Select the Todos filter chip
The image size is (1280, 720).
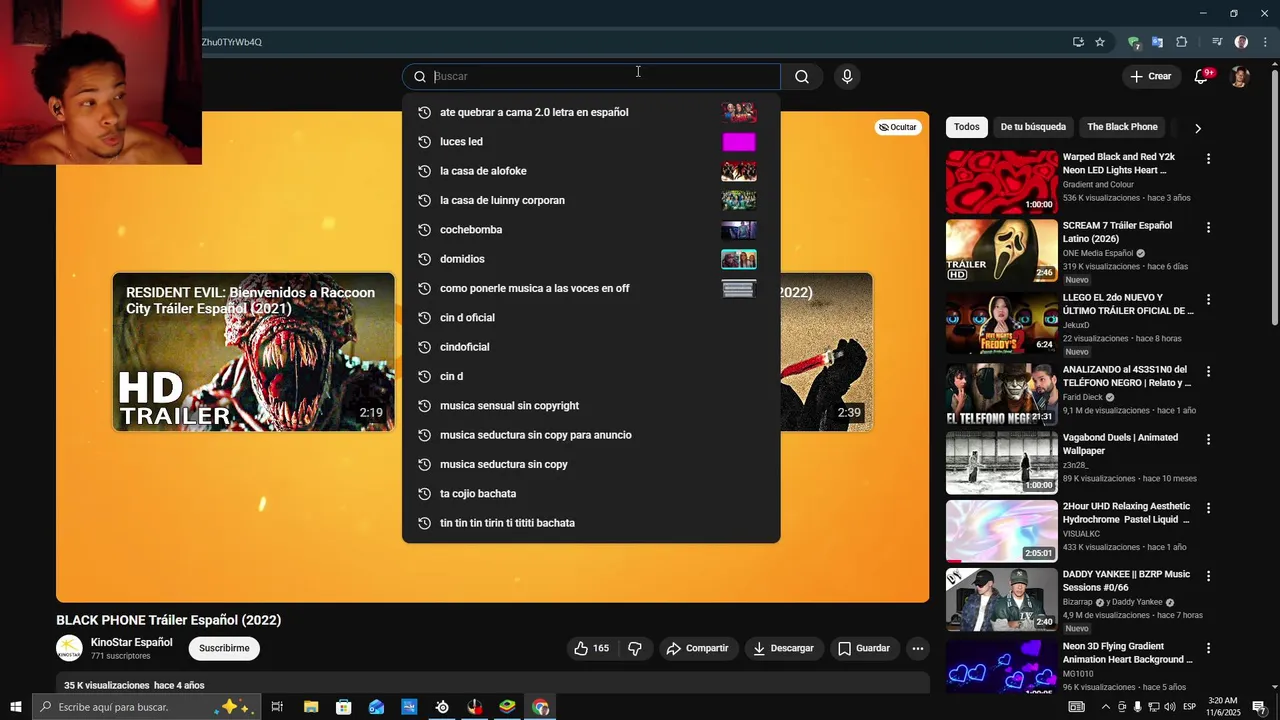[x=966, y=127]
